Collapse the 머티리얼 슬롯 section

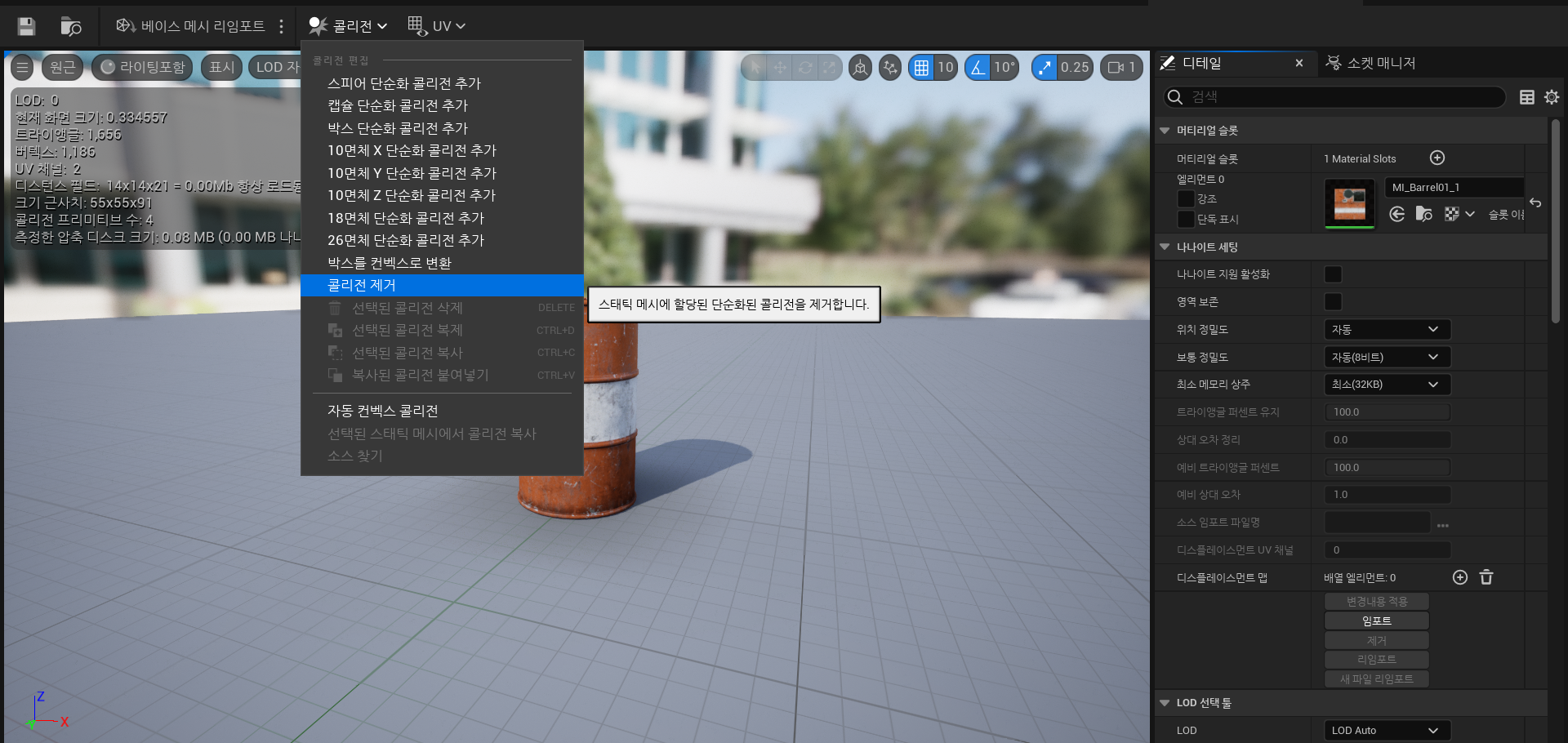point(1165,131)
